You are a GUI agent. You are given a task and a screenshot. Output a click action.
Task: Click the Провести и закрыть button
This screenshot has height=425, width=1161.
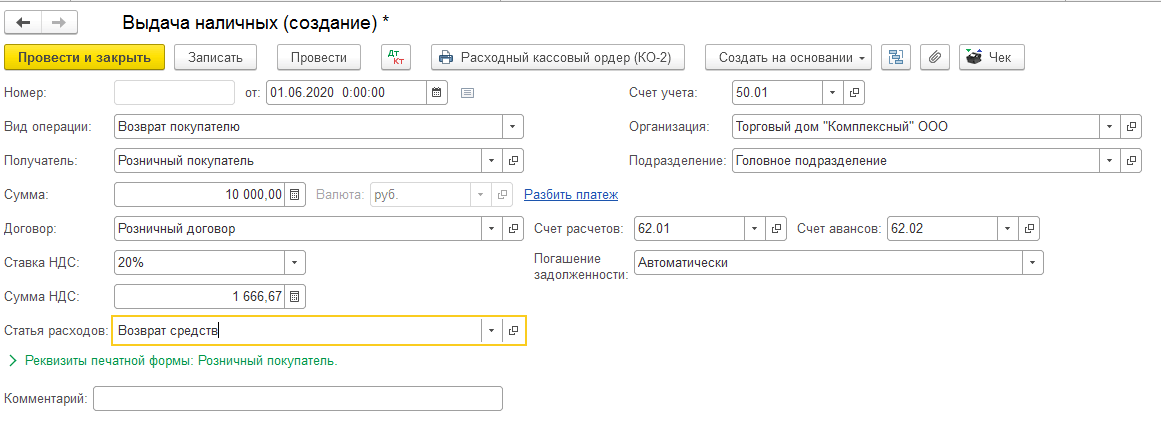click(84, 58)
